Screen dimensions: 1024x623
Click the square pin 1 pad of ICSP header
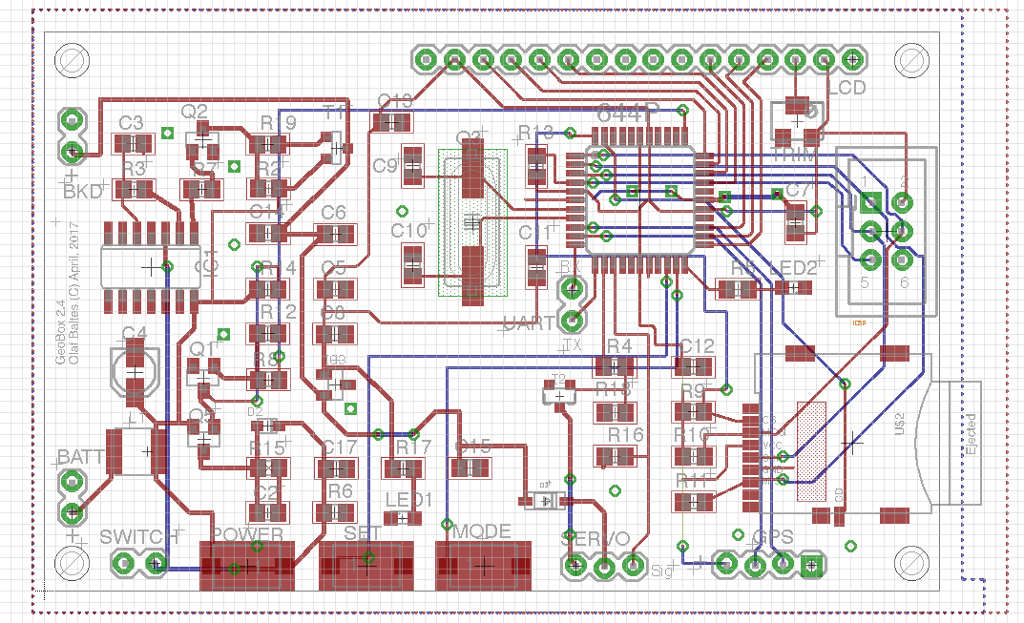871,202
